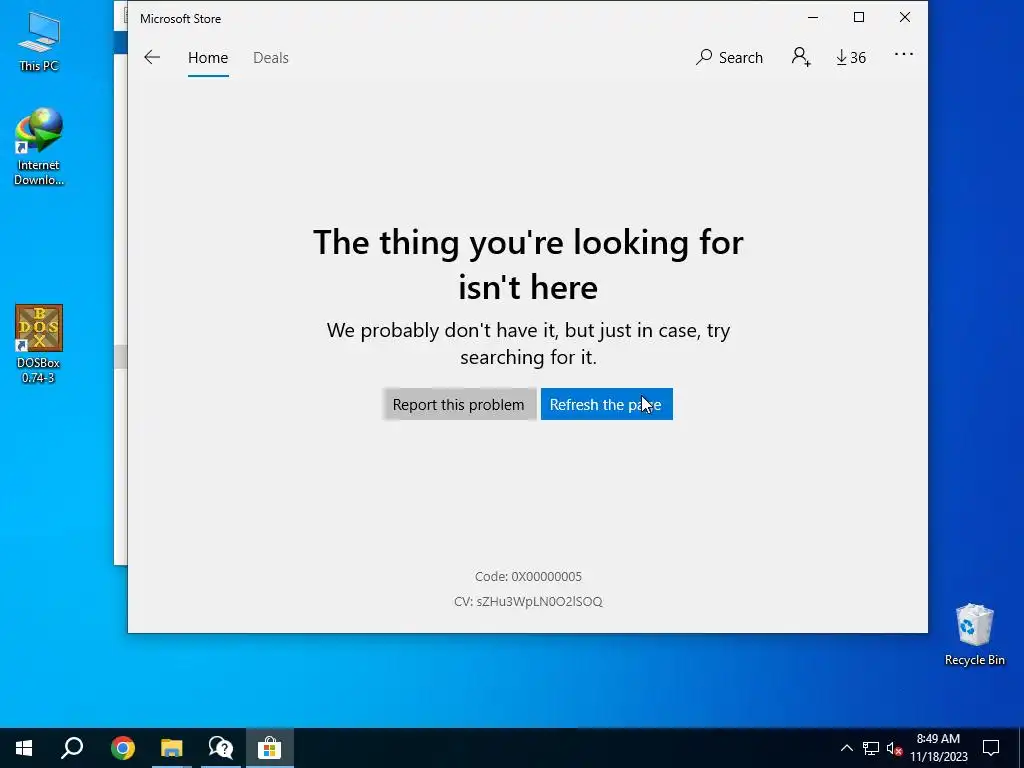Click the Microsoft Store taskbar icon

pos(269,748)
